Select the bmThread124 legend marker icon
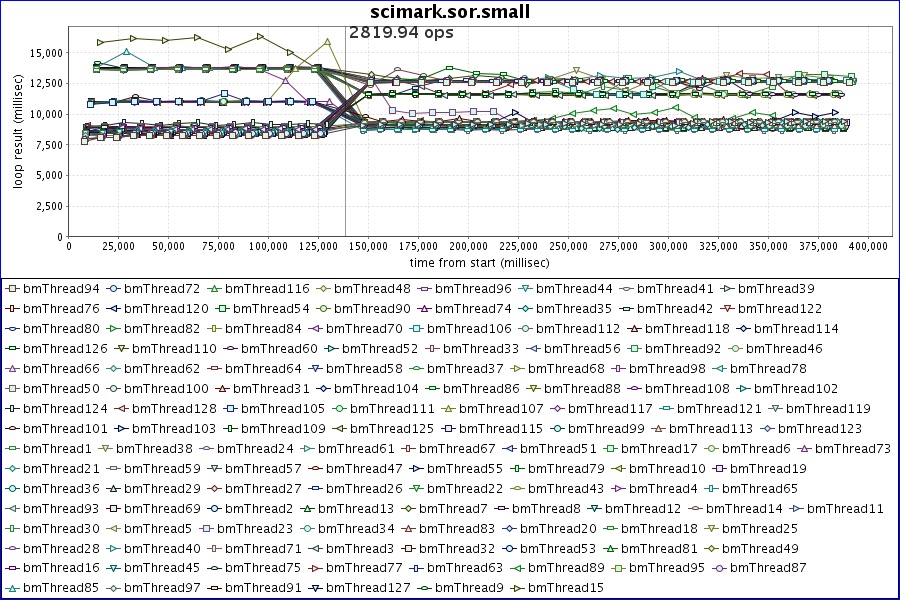This screenshot has height=600, width=900. pyautogui.click(x=12, y=409)
